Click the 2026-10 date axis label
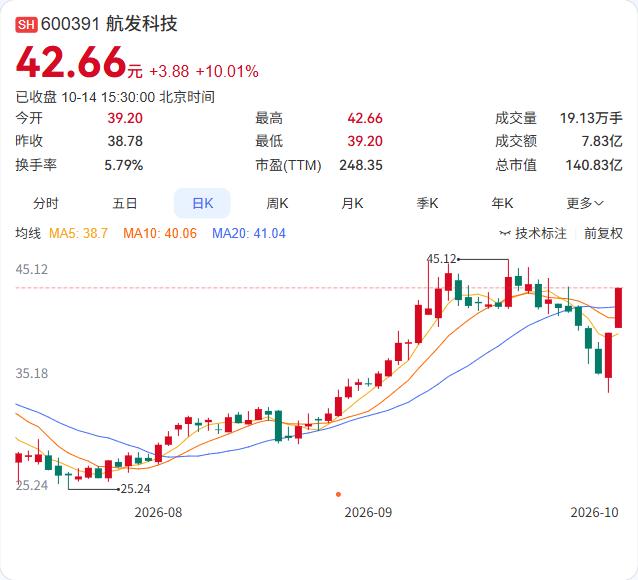Image resolution: width=638 pixels, height=580 pixels. (594, 512)
